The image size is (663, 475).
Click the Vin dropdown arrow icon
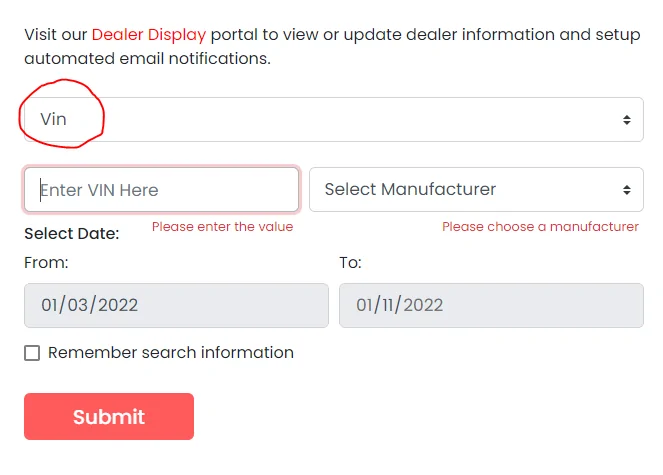626,120
